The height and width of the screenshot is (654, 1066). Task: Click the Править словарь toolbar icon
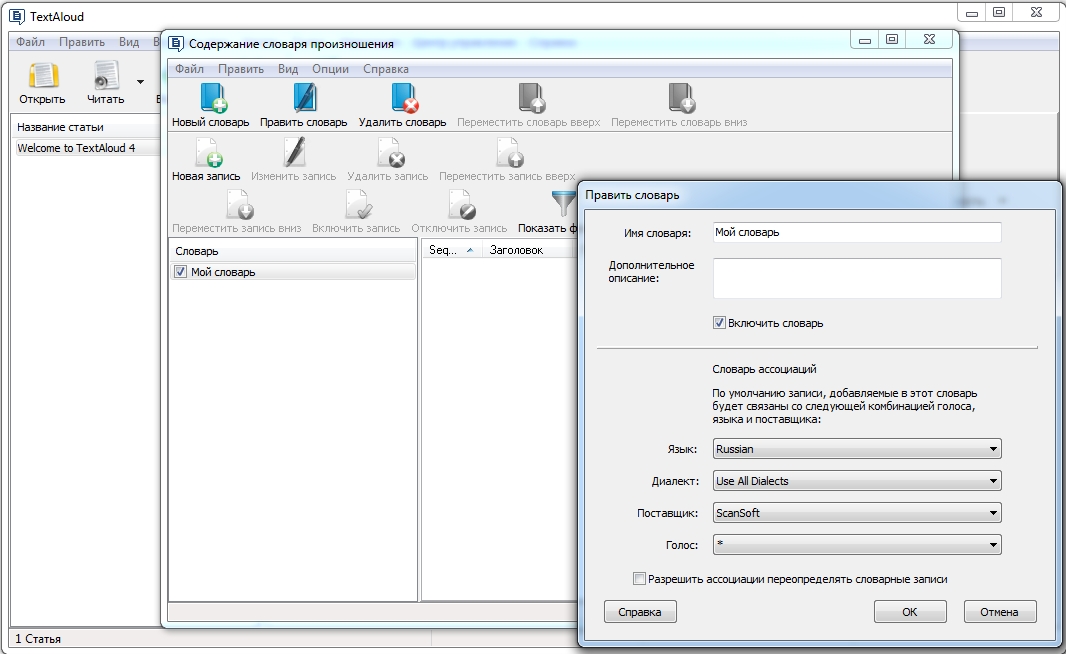(x=305, y=97)
